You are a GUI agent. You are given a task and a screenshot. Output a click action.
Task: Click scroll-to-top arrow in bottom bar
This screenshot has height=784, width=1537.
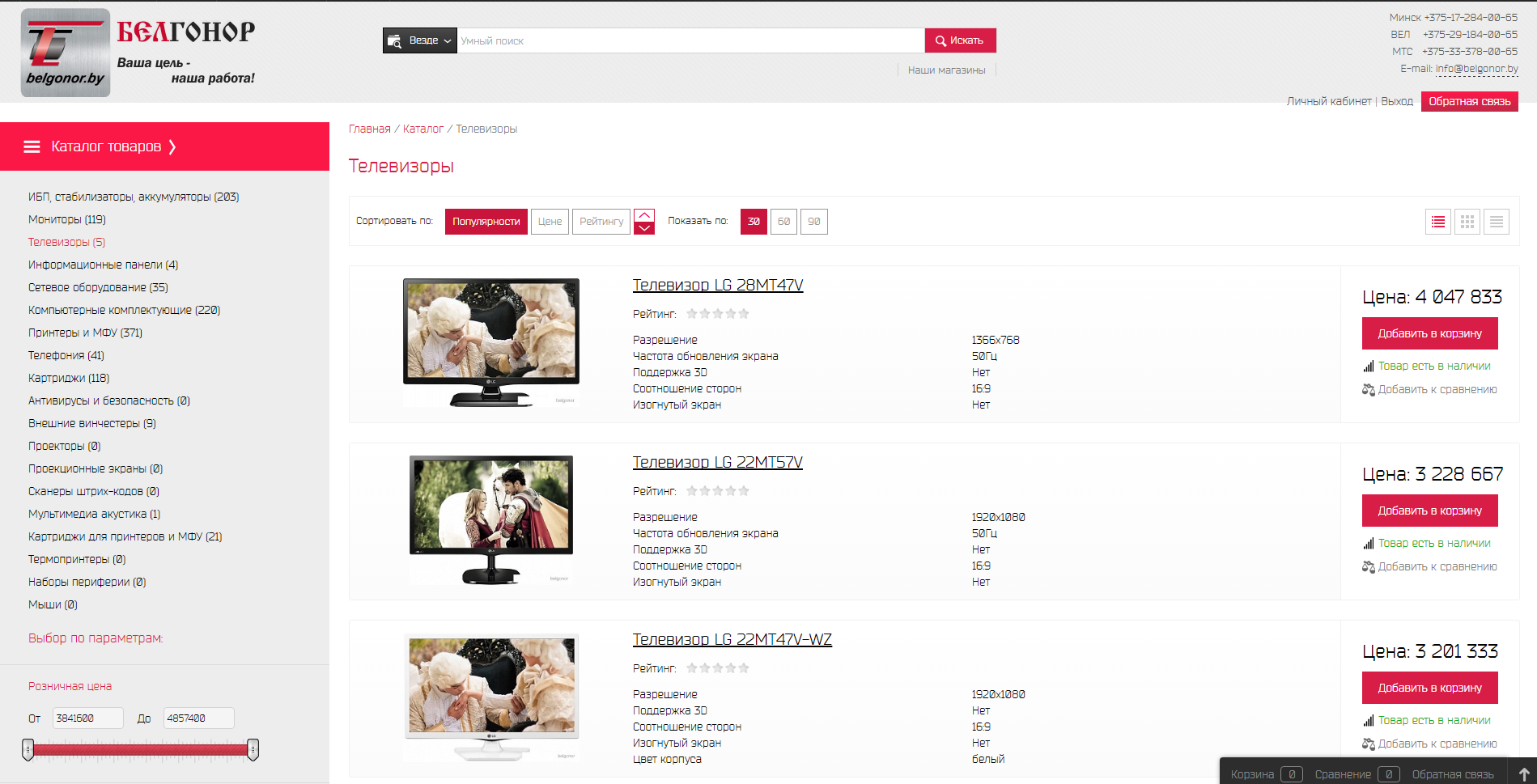(x=1524, y=774)
